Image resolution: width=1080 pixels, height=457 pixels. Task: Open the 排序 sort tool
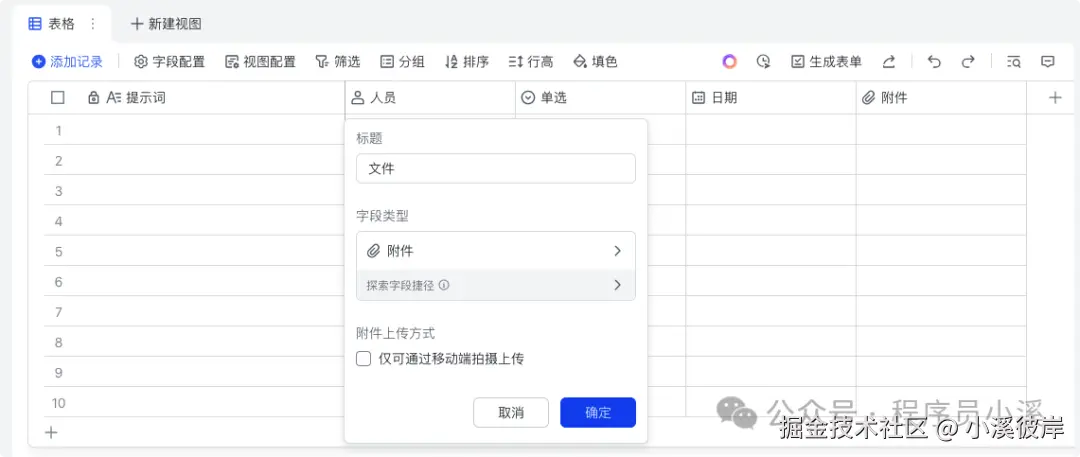tap(467, 62)
